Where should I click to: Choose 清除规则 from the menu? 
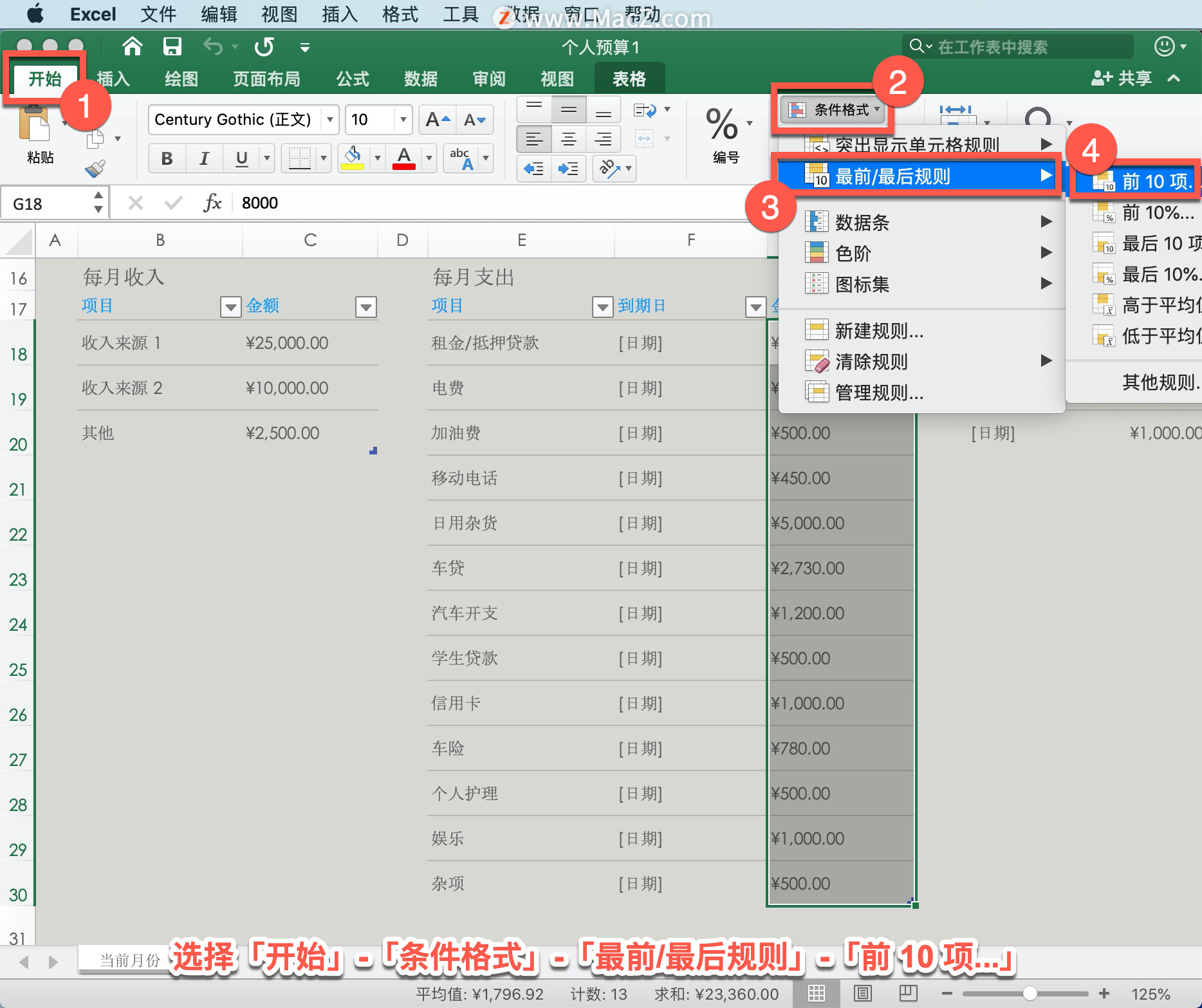(x=920, y=362)
